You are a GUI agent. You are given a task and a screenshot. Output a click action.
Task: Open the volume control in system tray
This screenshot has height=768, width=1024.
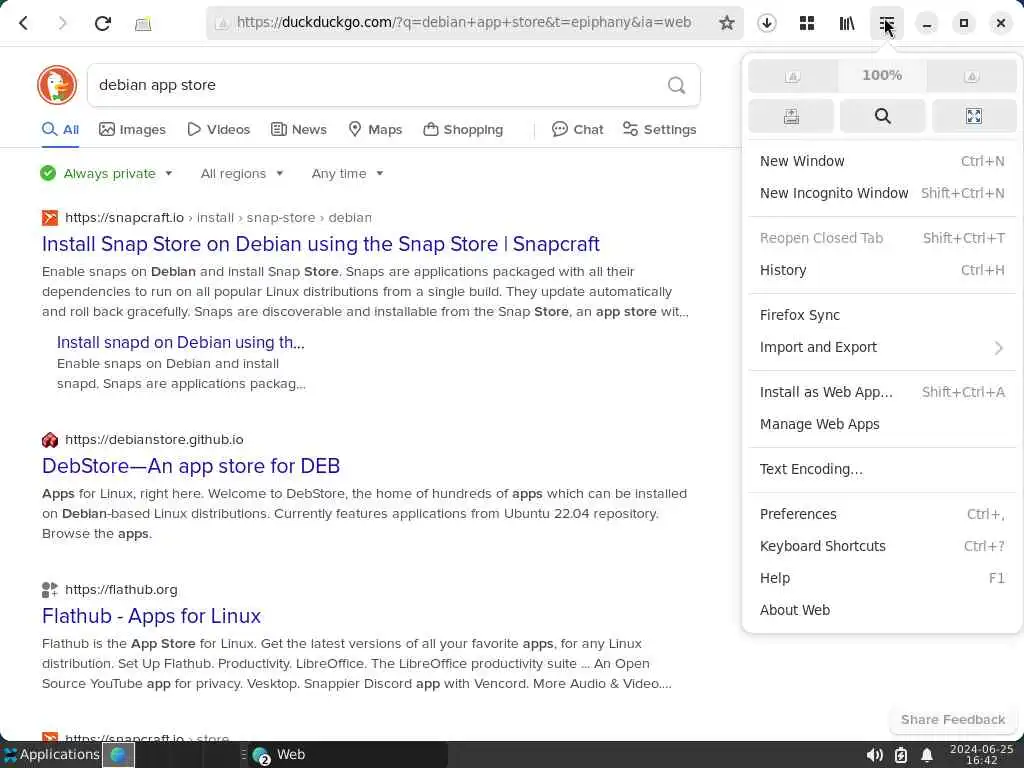[874, 756]
